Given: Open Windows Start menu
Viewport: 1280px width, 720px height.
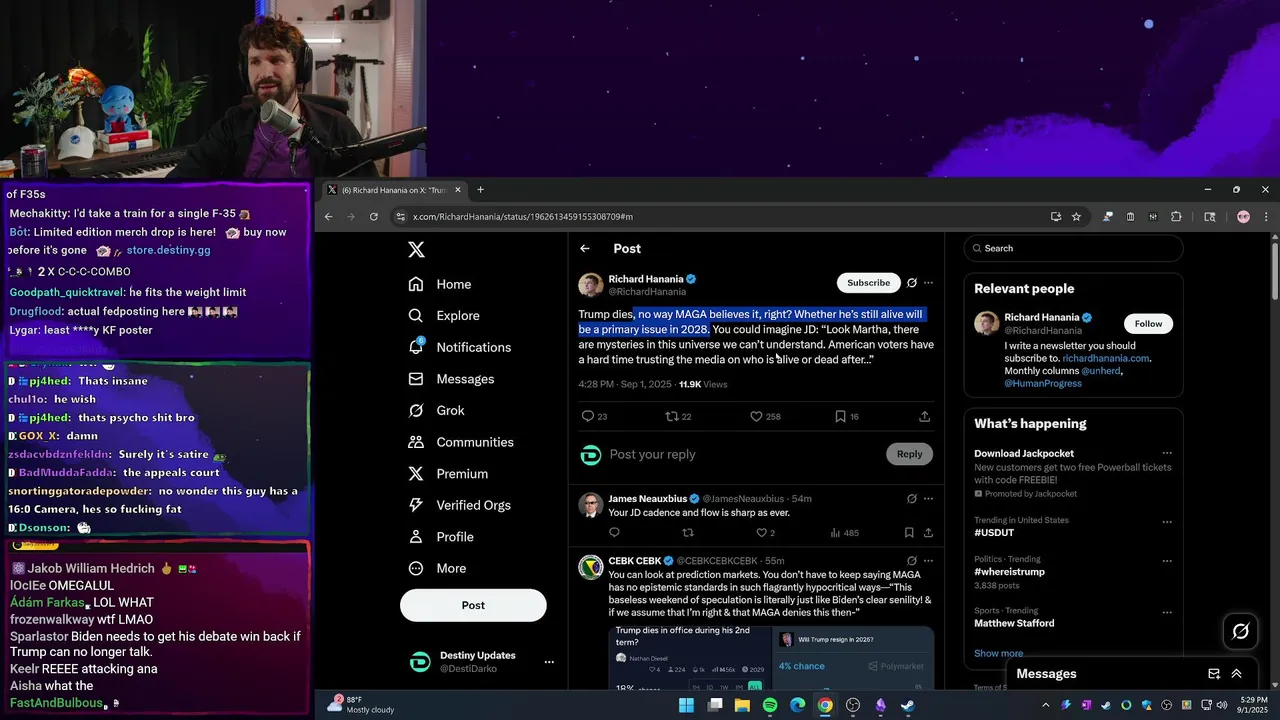Looking at the screenshot, I should pyautogui.click(x=686, y=705).
